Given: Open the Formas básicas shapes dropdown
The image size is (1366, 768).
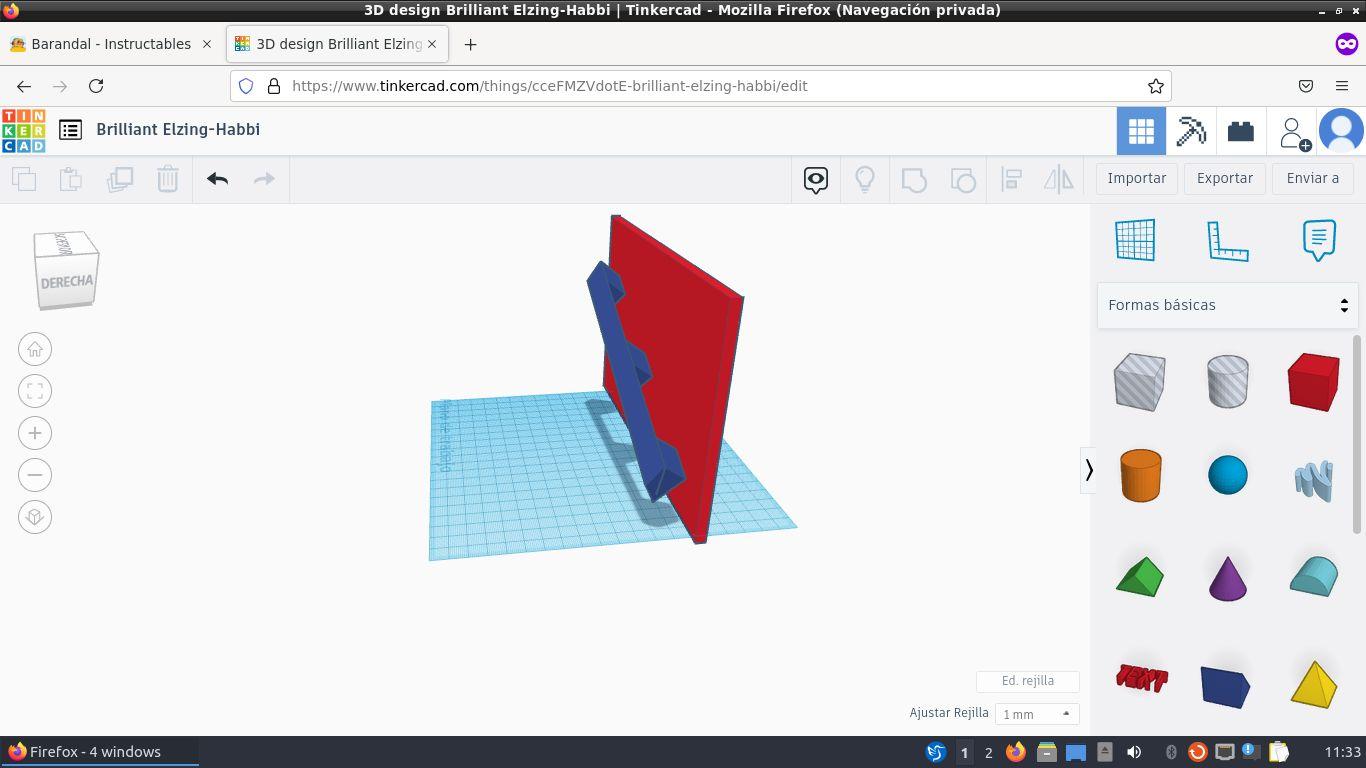Looking at the screenshot, I should [x=1228, y=305].
